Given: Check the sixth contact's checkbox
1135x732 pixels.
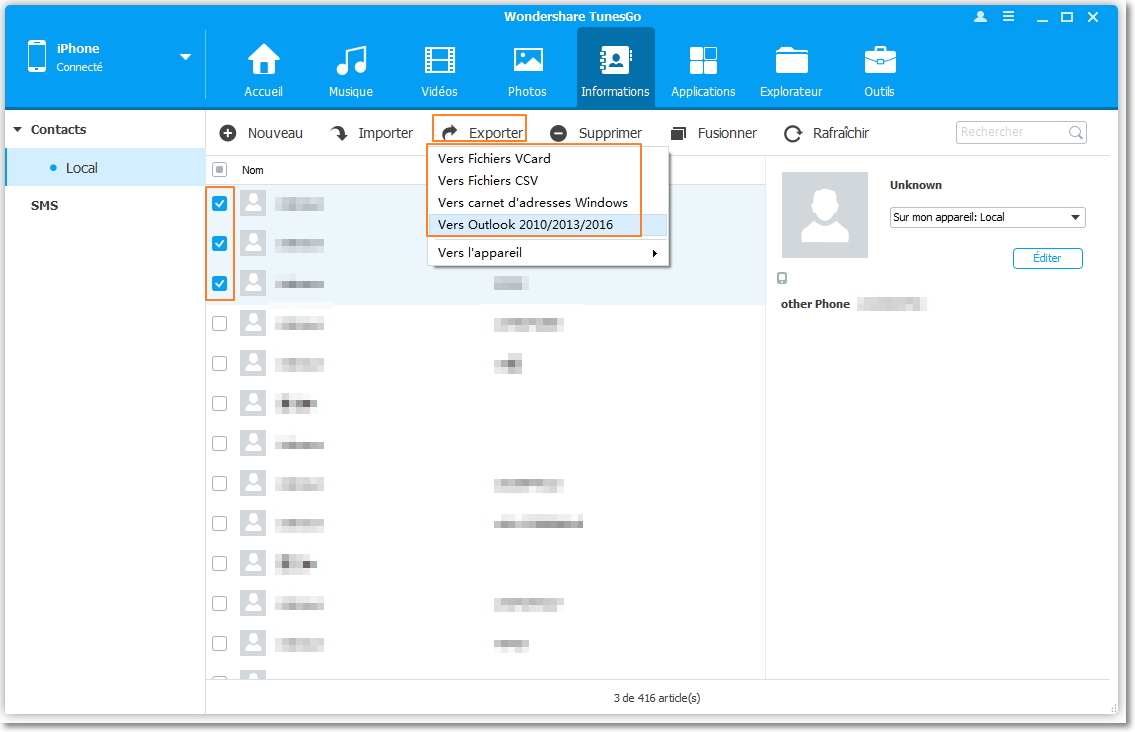Looking at the screenshot, I should coord(219,403).
